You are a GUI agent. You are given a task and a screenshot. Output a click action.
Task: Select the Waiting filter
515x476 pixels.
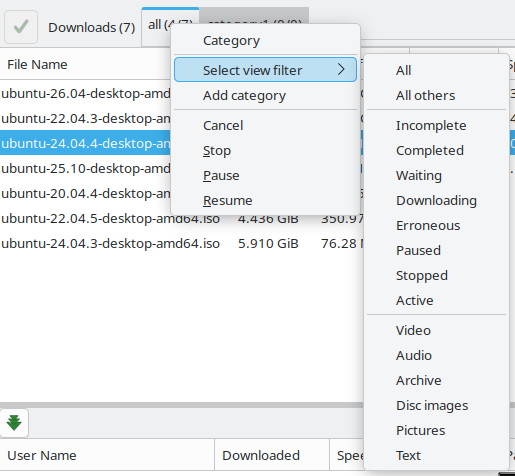(x=436, y=176)
